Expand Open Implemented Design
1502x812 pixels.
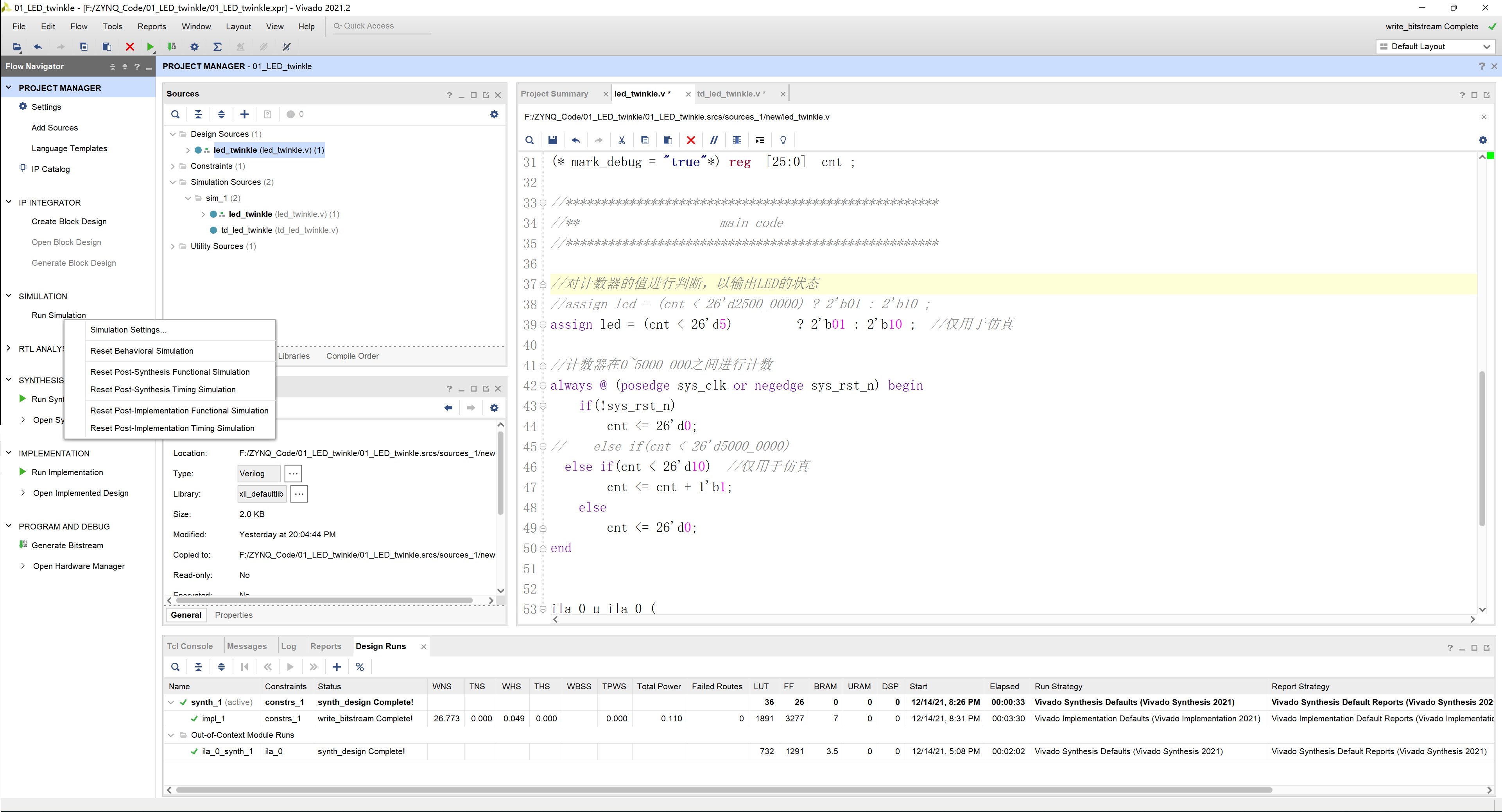[23, 493]
